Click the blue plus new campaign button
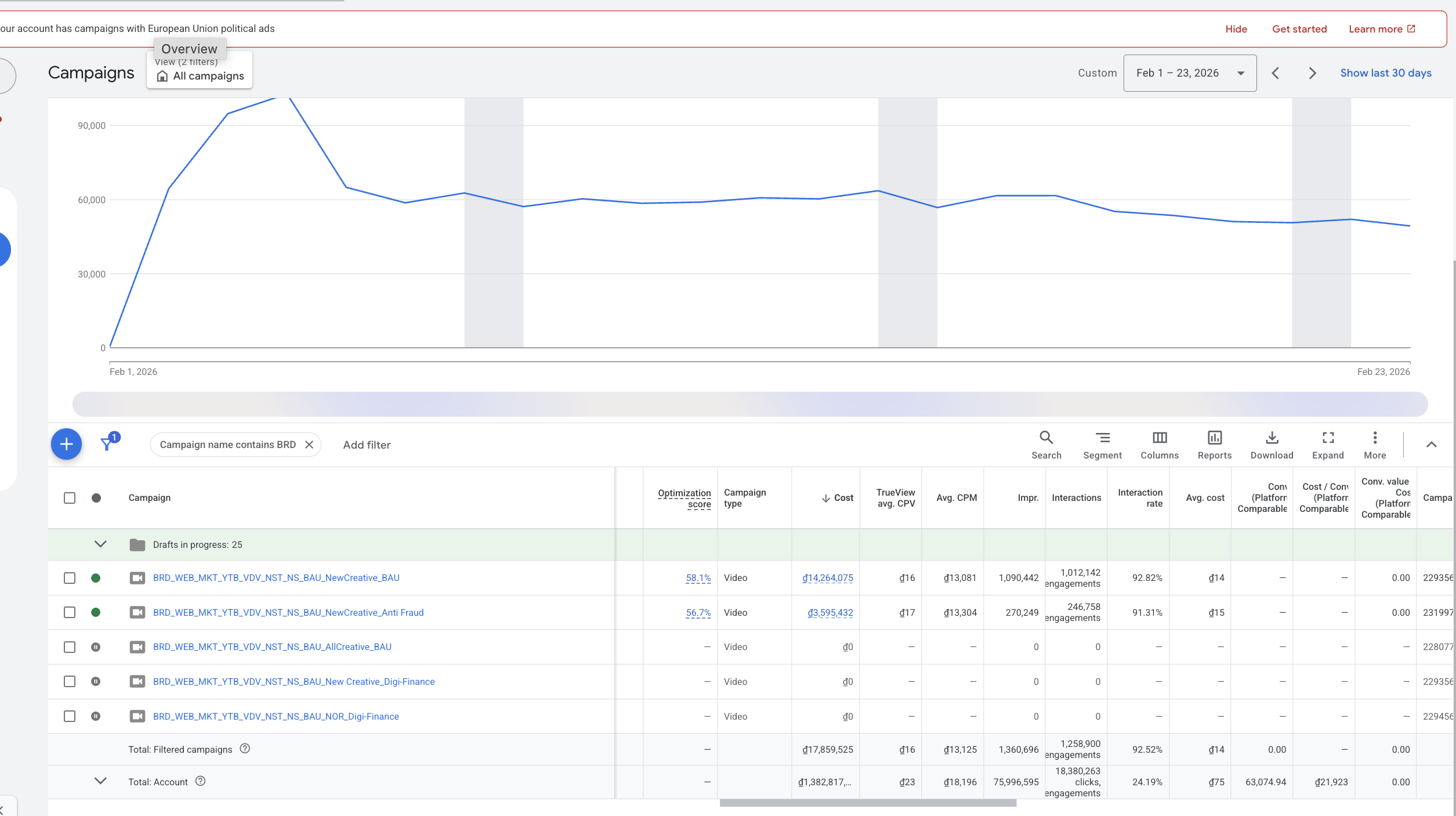Image resolution: width=1456 pixels, height=816 pixels. (66, 444)
